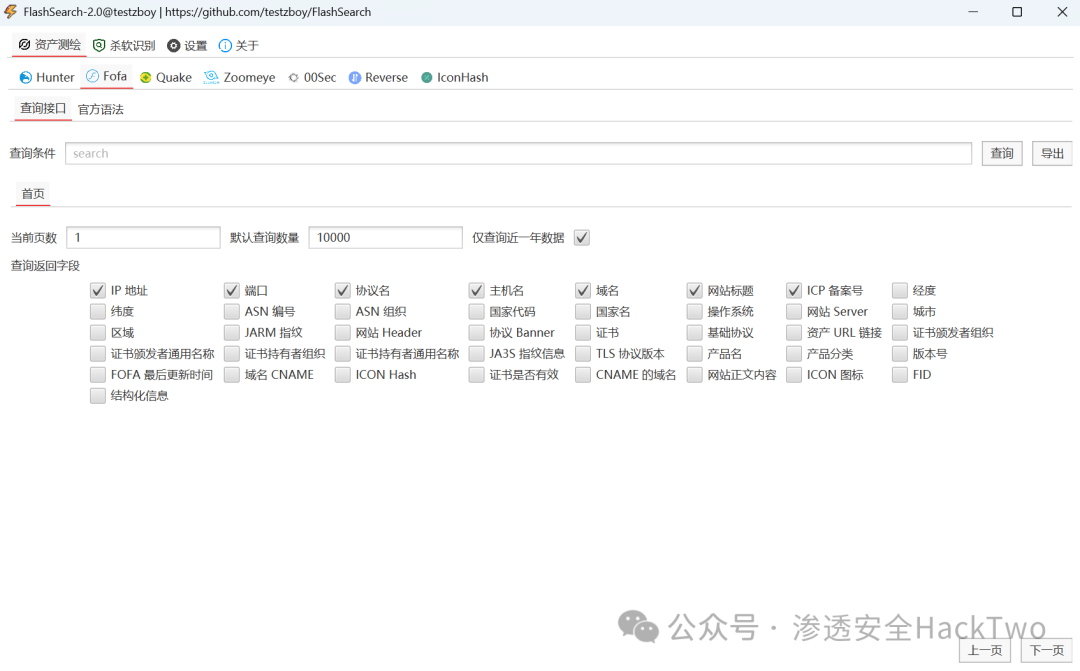The width and height of the screenshot is (1080, 671).
Task: Click the Zoomeye engine icon
Action: tap(211, 77)
